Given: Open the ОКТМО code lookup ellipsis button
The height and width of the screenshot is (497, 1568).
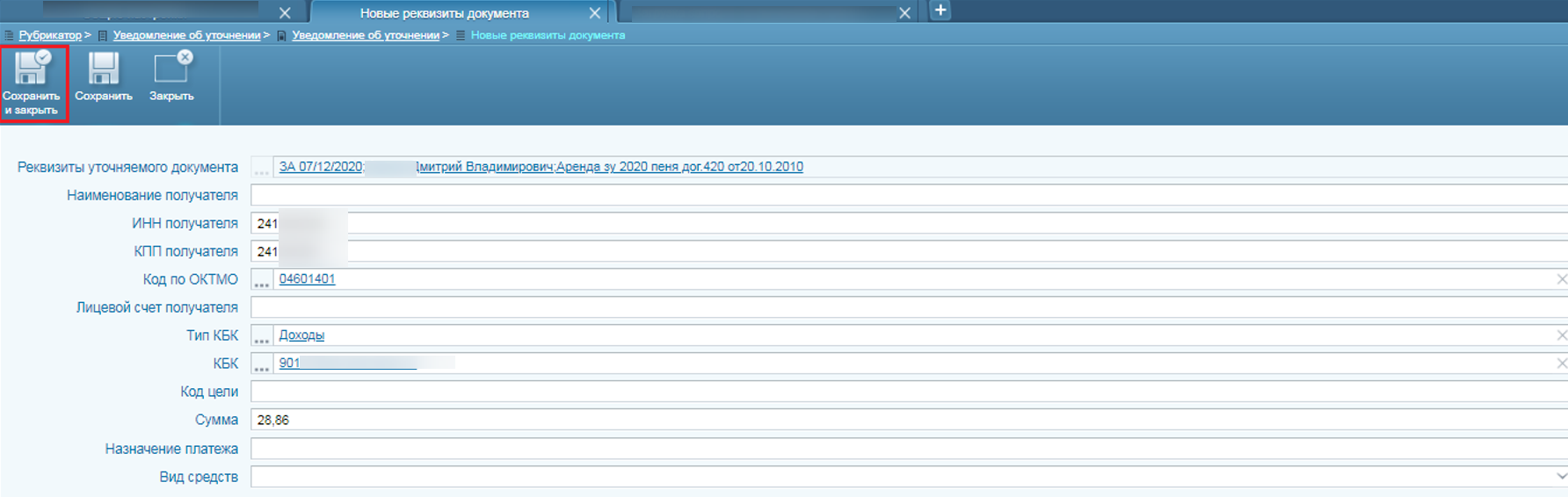Looking at the screenshot, I should click(261, 280).
